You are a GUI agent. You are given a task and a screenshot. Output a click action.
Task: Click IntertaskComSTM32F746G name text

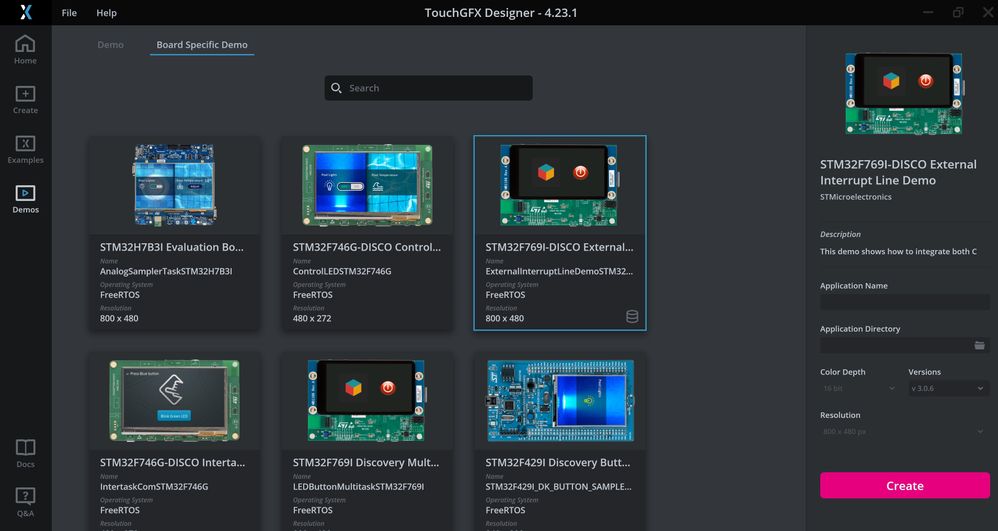pyautogui.click(x=153, y=486)
